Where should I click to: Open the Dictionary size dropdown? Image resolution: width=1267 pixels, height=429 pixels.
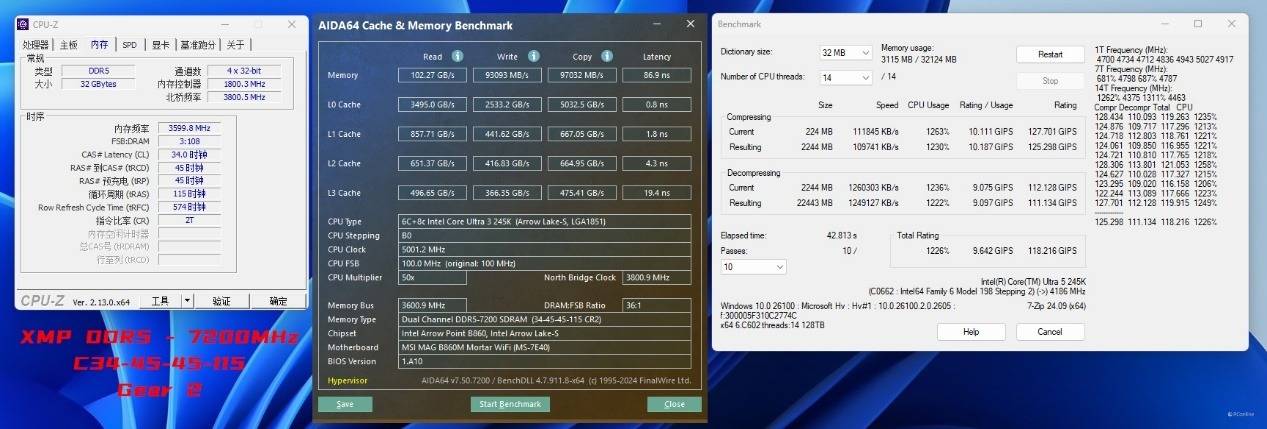846,52
